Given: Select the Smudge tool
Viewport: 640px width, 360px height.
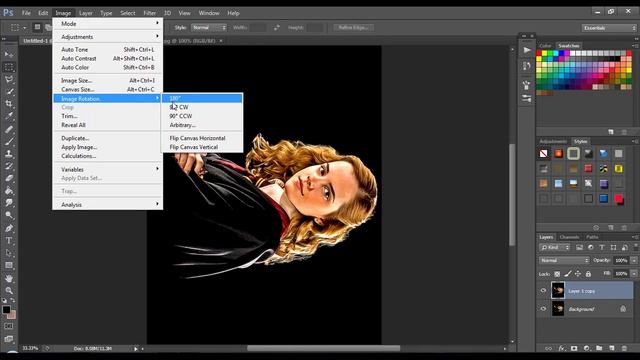Looking at the screenshot, I should pos(9,203).
